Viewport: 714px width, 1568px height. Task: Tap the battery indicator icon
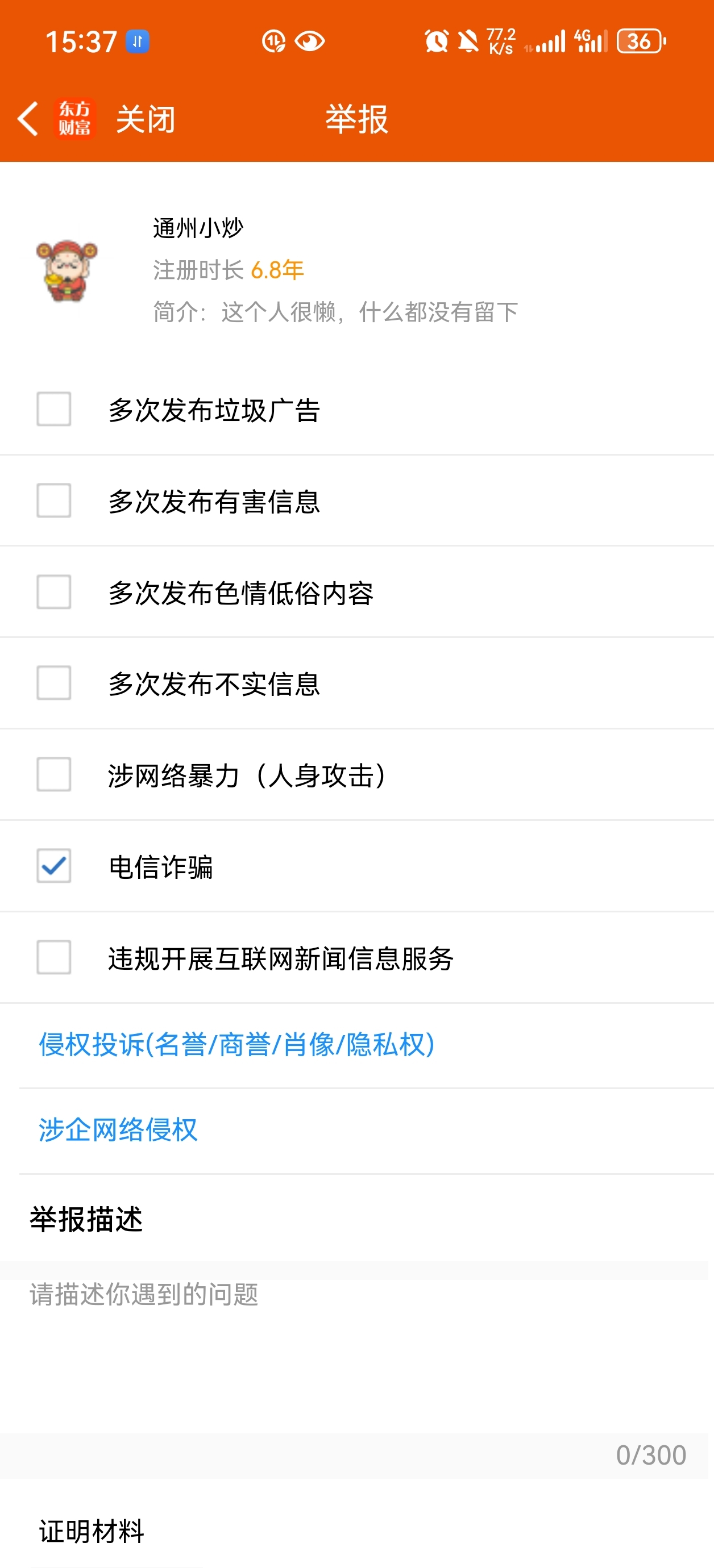pyautogui.click(x=641, y=41)
